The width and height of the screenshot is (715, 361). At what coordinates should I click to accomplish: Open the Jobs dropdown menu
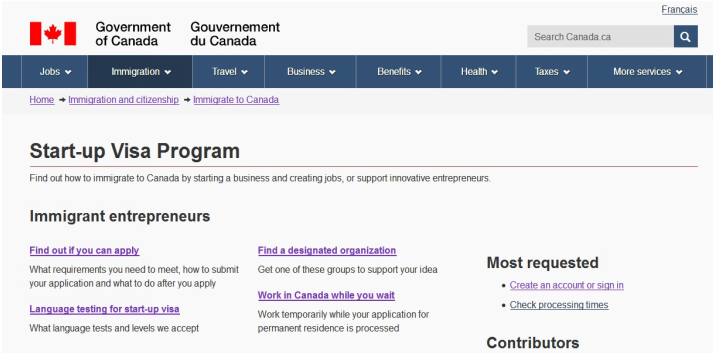click(x=55, y=72)
